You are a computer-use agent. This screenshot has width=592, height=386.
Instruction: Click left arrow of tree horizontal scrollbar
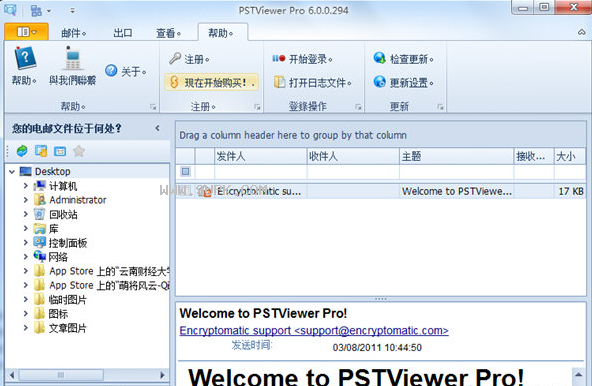click(12, 375)
